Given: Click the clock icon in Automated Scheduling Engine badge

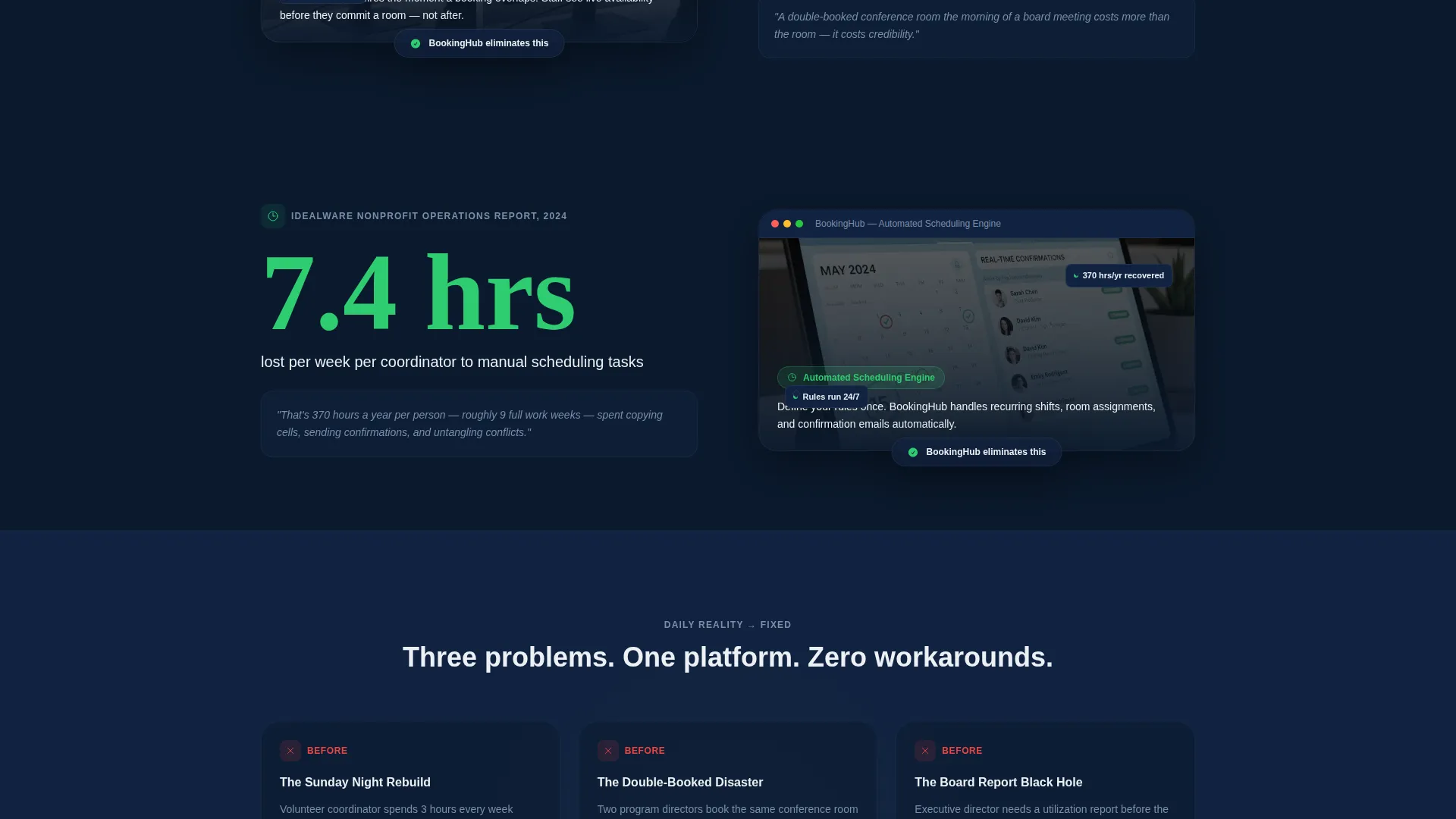Looking at the screenshot, I should point(792,378).
